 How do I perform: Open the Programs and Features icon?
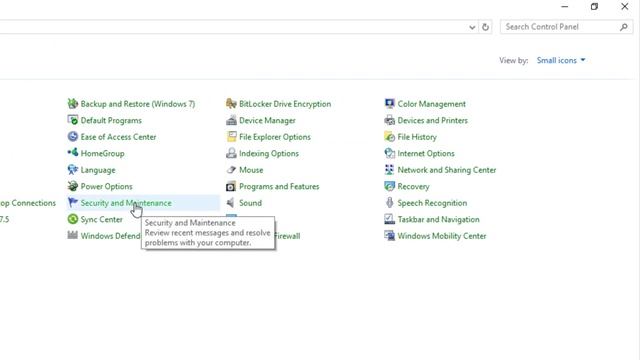coord(231,186)
